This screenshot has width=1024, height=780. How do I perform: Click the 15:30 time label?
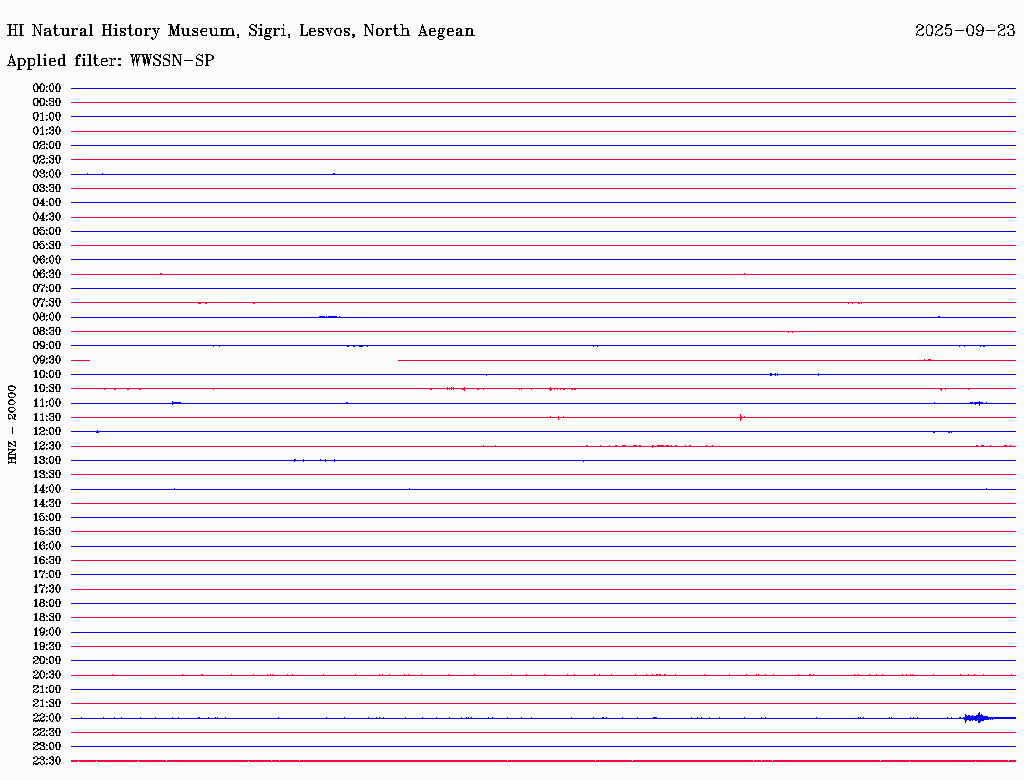point(47,532)
